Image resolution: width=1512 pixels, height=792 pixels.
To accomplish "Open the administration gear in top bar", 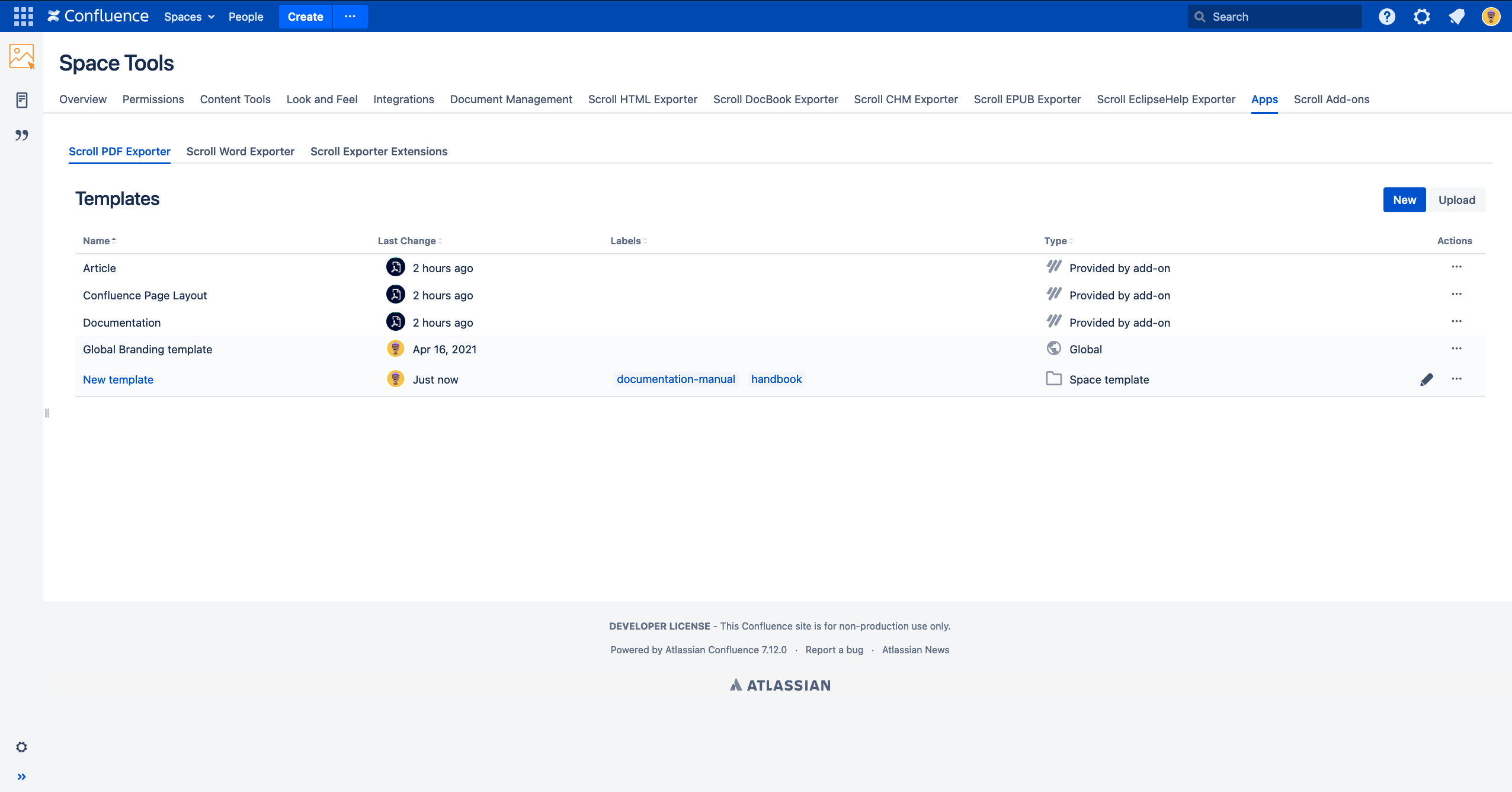I will pos(1421,17).
